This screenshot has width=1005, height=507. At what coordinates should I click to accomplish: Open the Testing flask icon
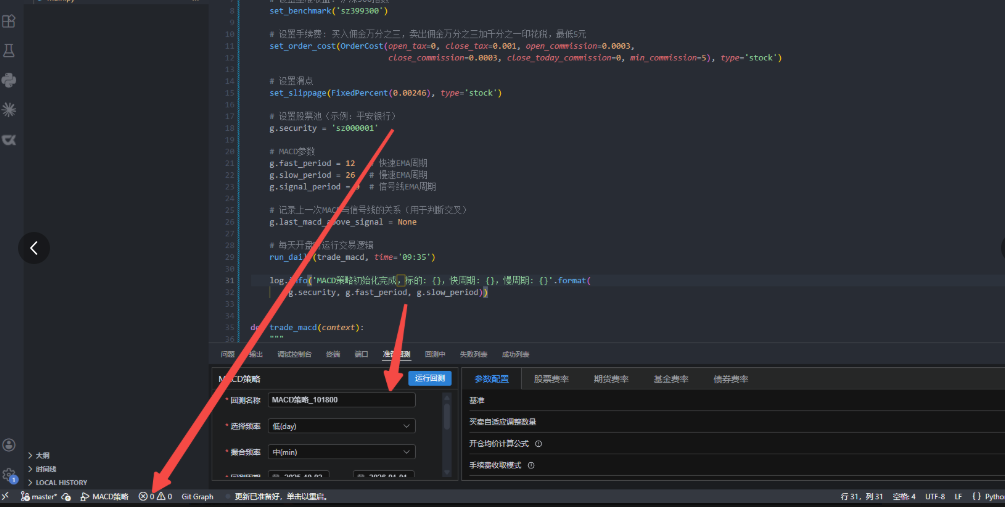tap(9, 51)
